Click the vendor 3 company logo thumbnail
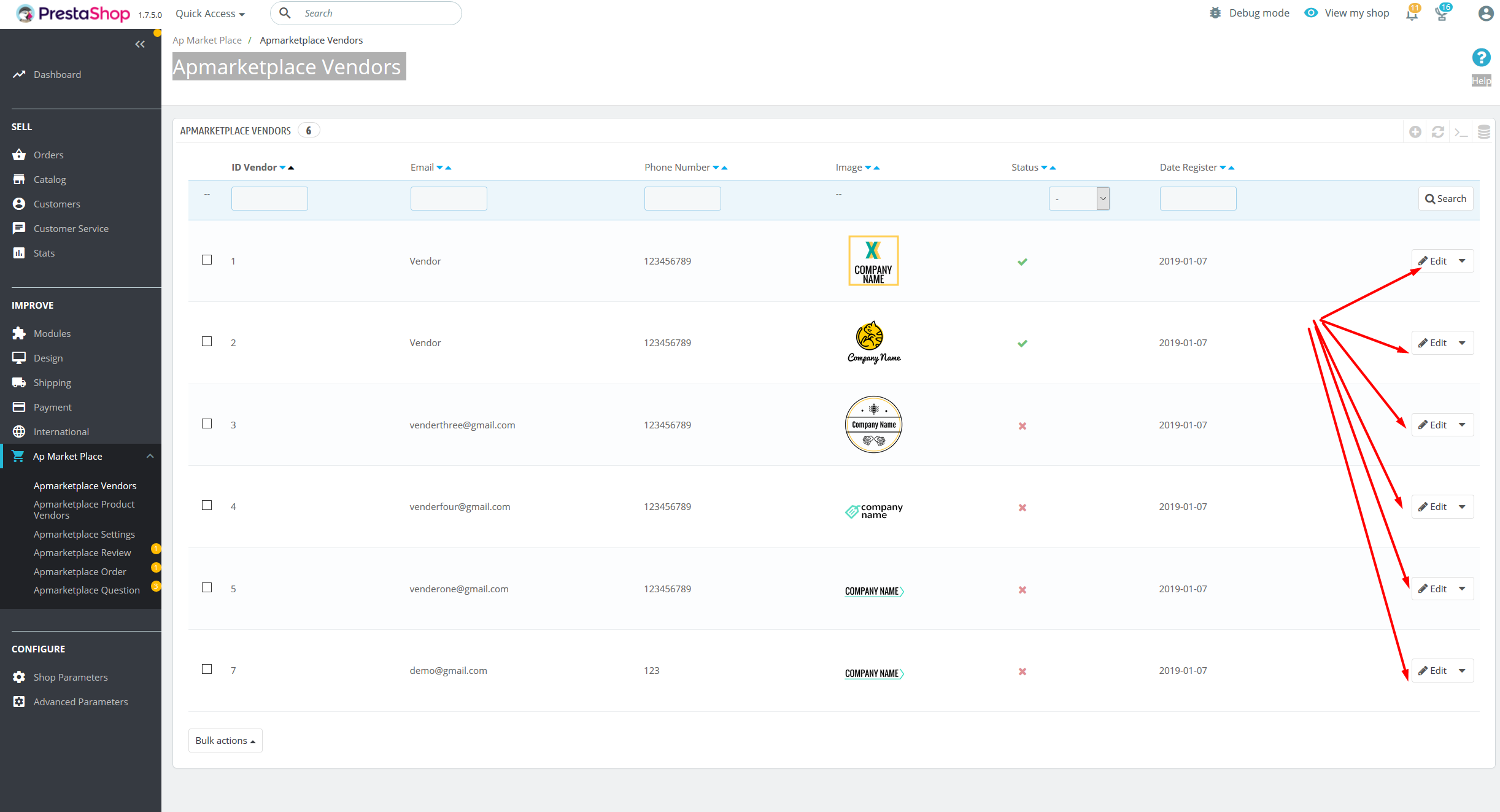Viewport: 1500px width, 812px height. 872,424
